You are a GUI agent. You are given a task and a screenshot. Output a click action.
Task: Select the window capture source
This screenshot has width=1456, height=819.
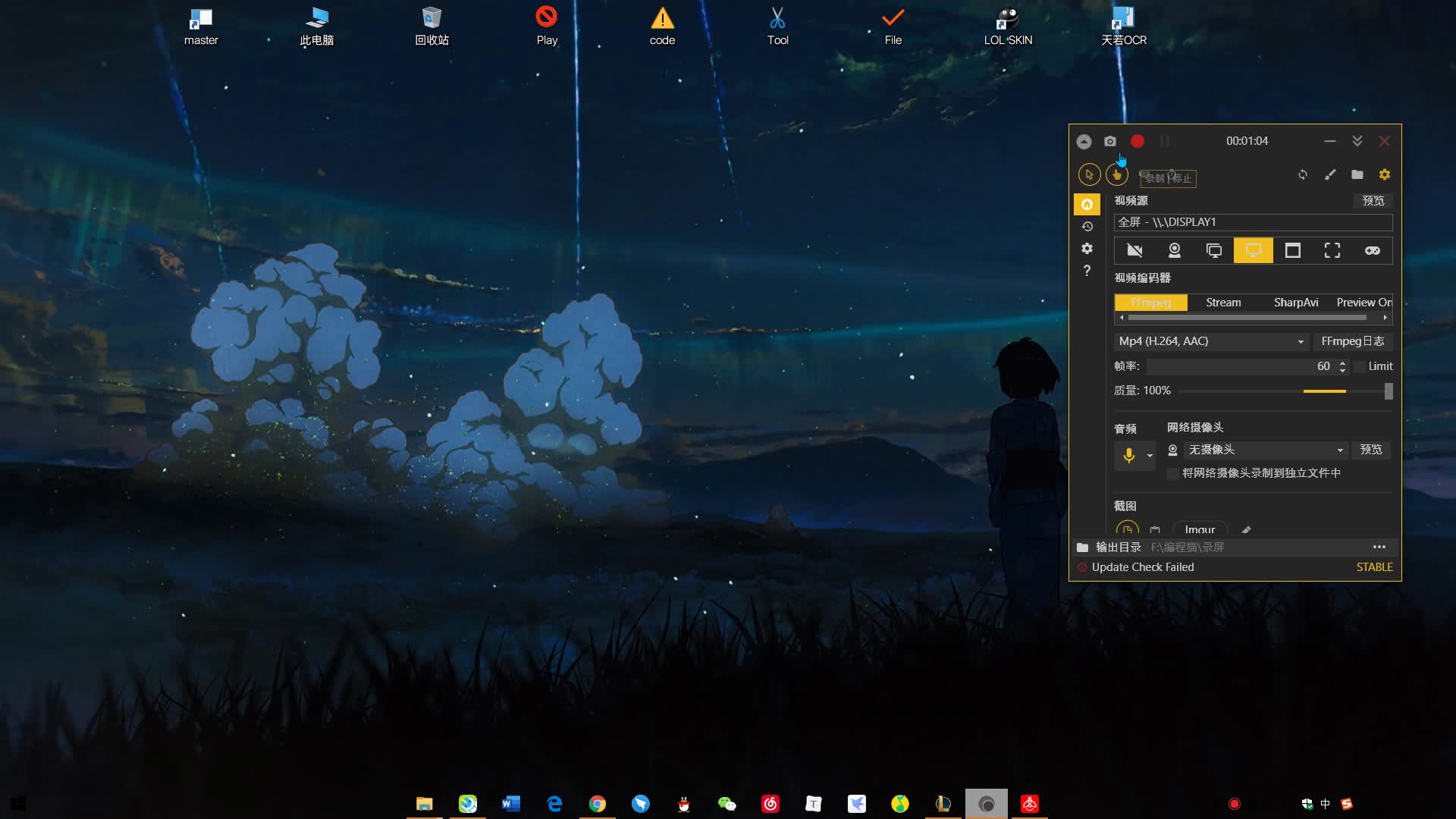pyautogui.click(x=1293, y=250)
